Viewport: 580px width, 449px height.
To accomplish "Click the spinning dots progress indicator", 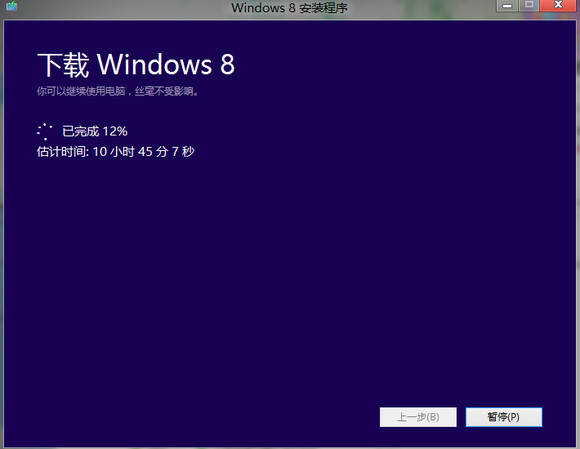I will tap(45, 131).
